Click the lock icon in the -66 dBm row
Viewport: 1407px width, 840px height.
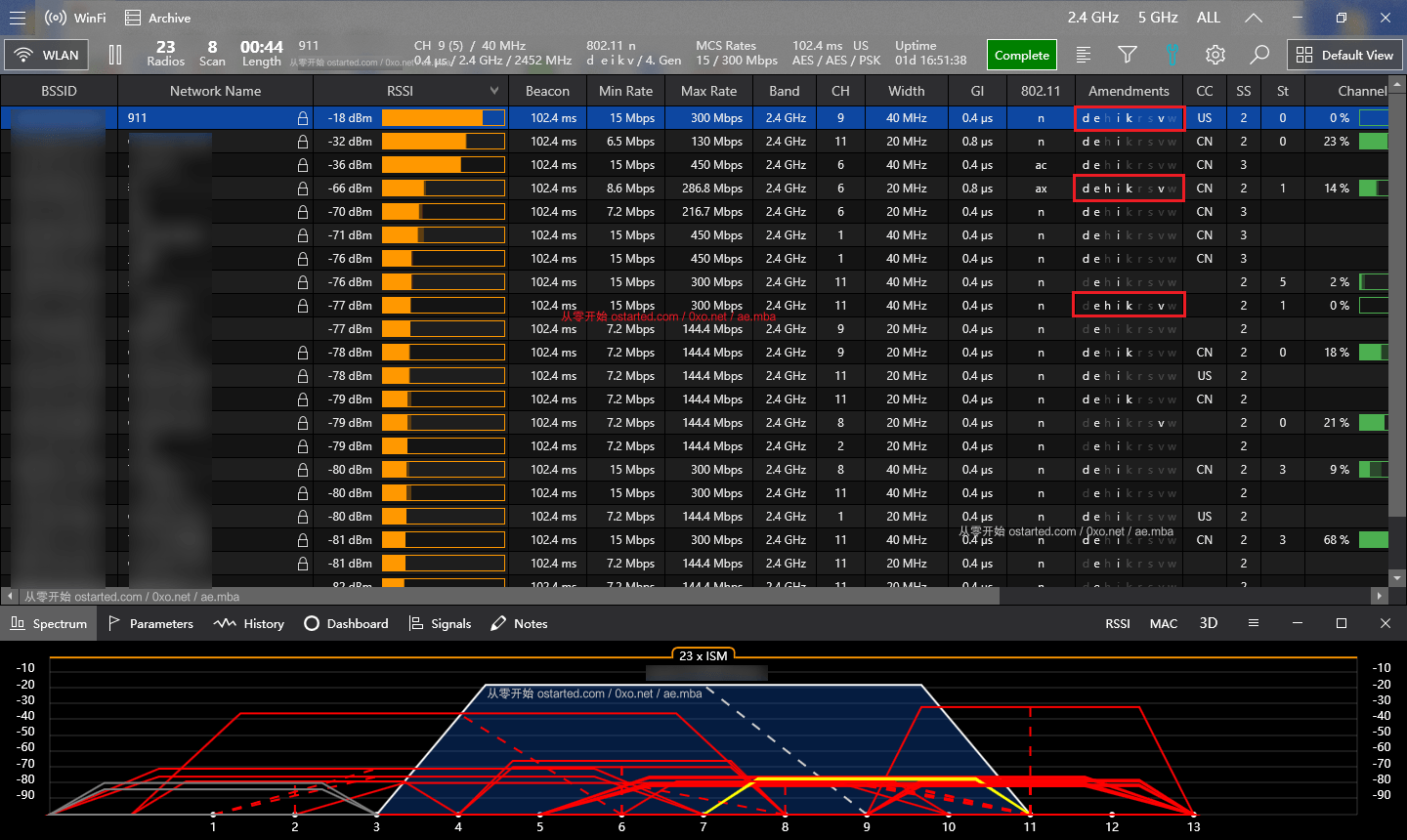pos(303,189)
